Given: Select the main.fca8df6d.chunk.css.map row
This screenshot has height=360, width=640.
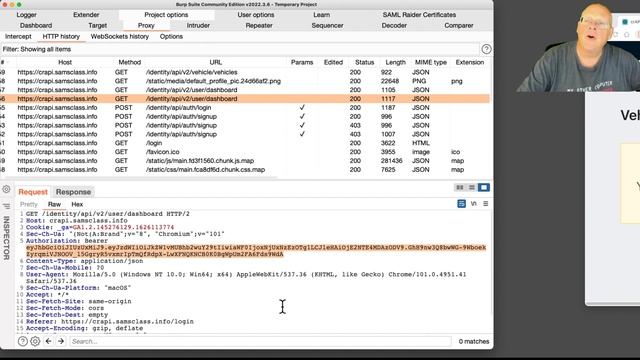Looking at the screenshot, I should (245, 170).
